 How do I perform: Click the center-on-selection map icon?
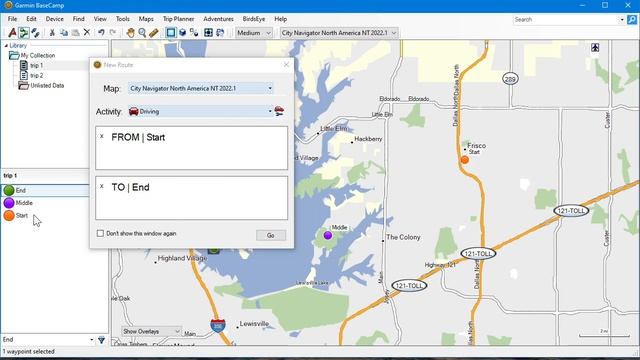click(208, 33)
